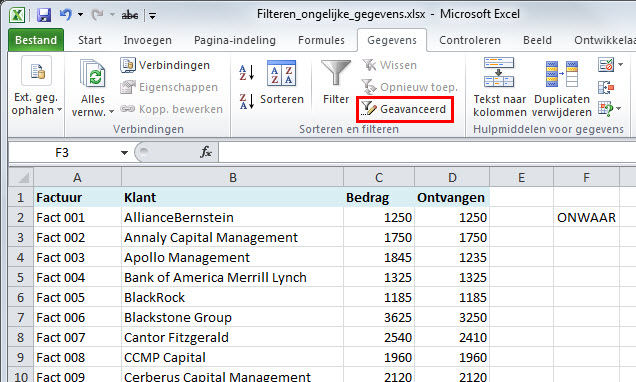Save the workbook using the disk icon

44,15
